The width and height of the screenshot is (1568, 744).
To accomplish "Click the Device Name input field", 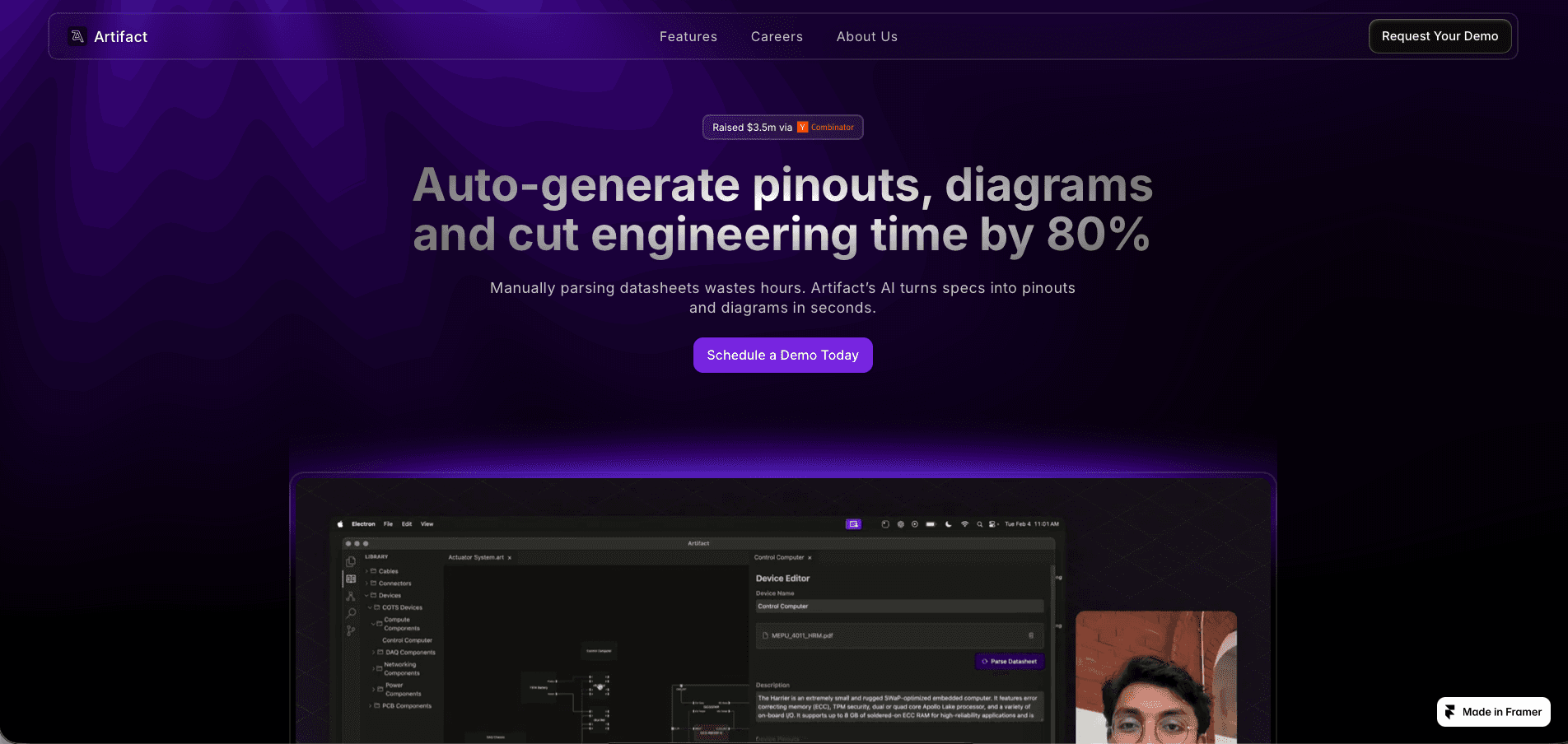I will (x=899, y=607).
